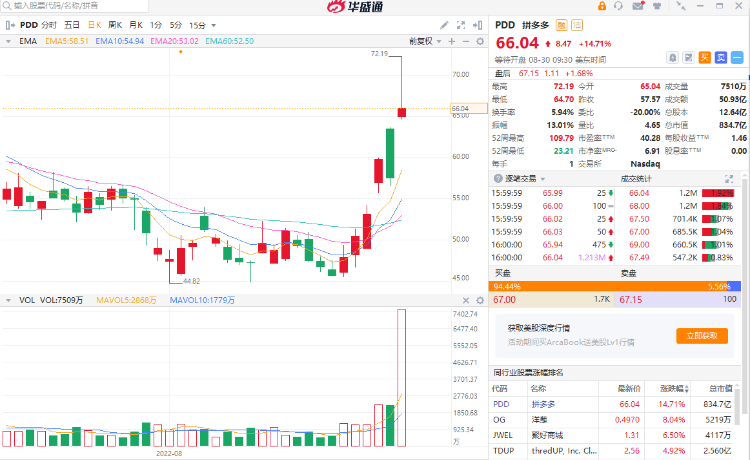Switch chart to 分时 intraday view
This screenshot has height=460, width=750.
(x=48, y=25)
